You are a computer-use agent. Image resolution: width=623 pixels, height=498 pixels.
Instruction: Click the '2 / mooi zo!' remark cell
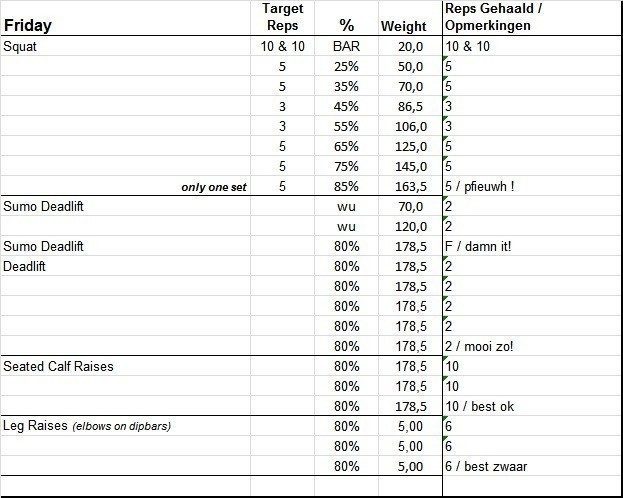click(x=481, y=346)
